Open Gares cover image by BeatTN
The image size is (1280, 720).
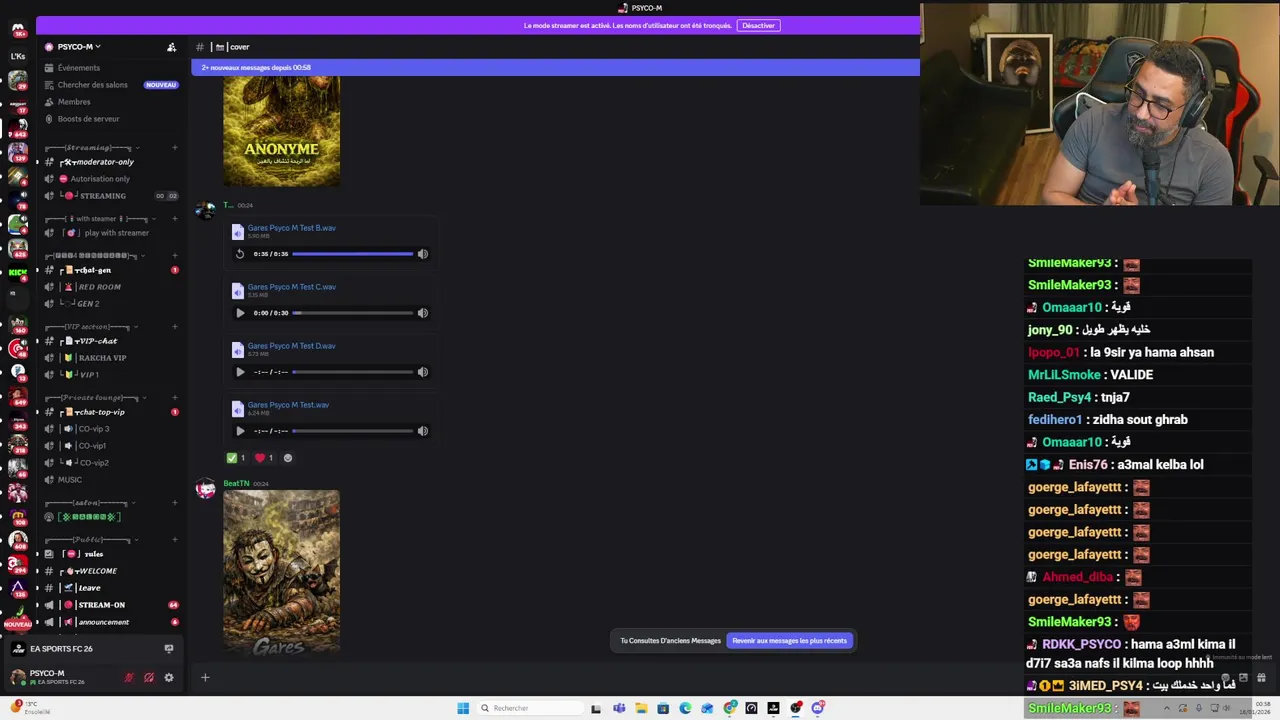coord(281,572)
